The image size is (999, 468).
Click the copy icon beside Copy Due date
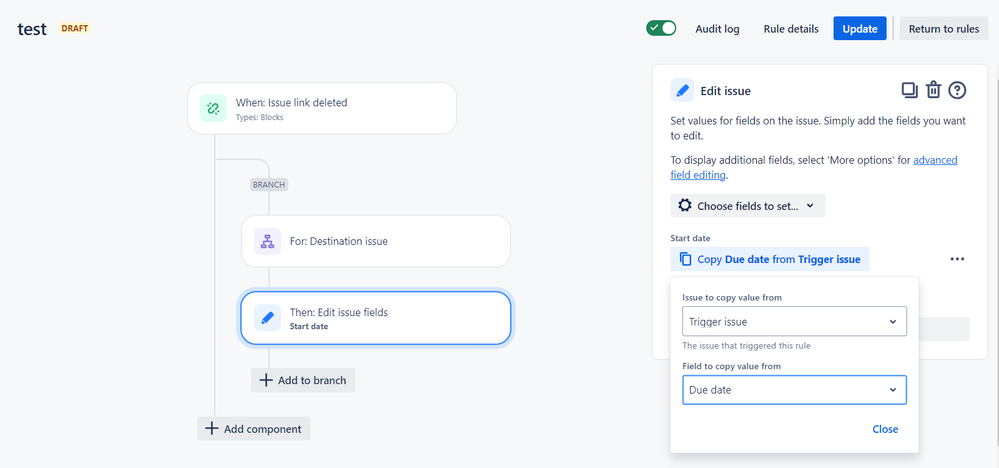(x=685, y=259)
